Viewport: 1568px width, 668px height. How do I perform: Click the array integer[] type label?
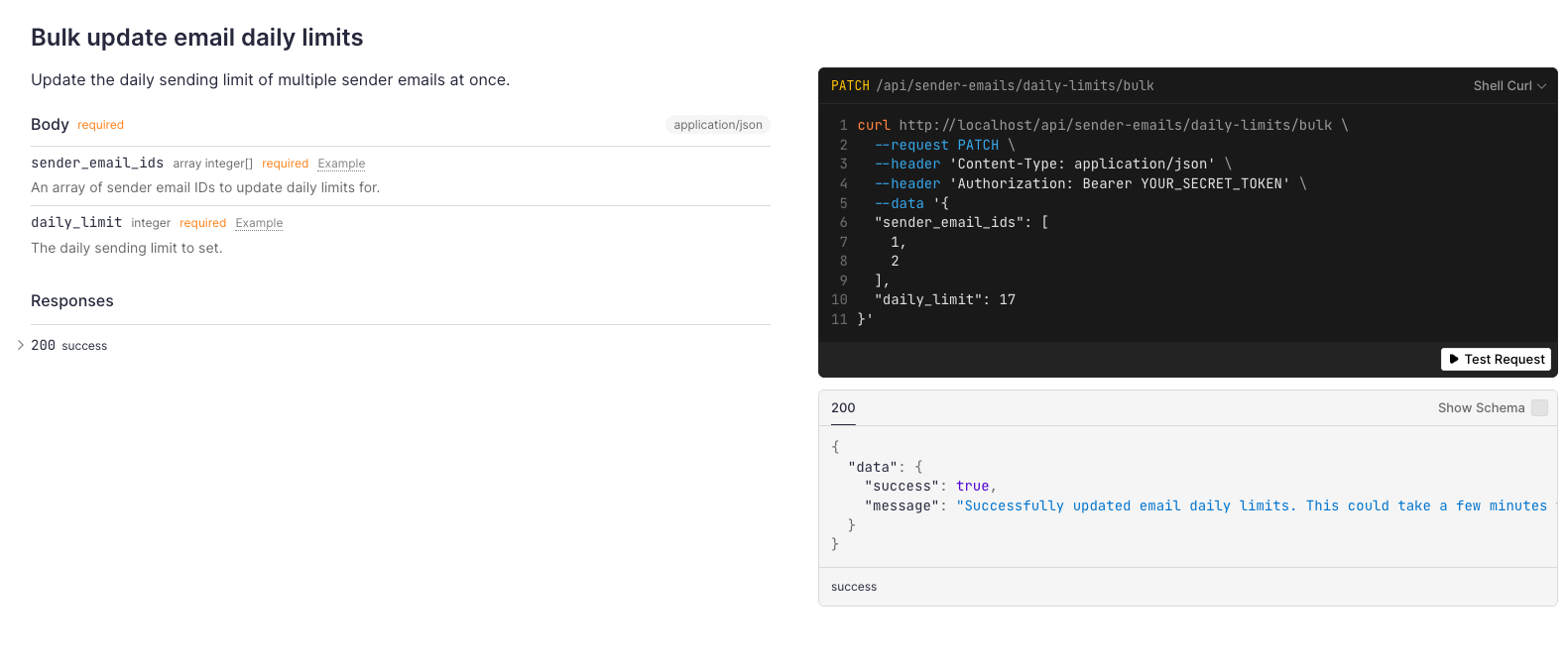click(213, 164)
